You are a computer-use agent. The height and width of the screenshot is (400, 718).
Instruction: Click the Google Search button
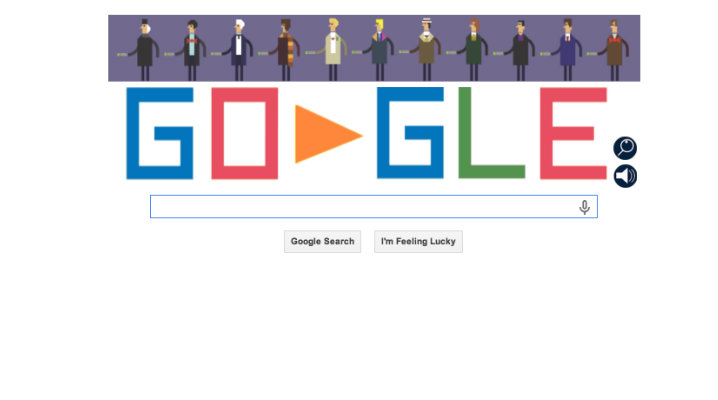pos(322,241)
